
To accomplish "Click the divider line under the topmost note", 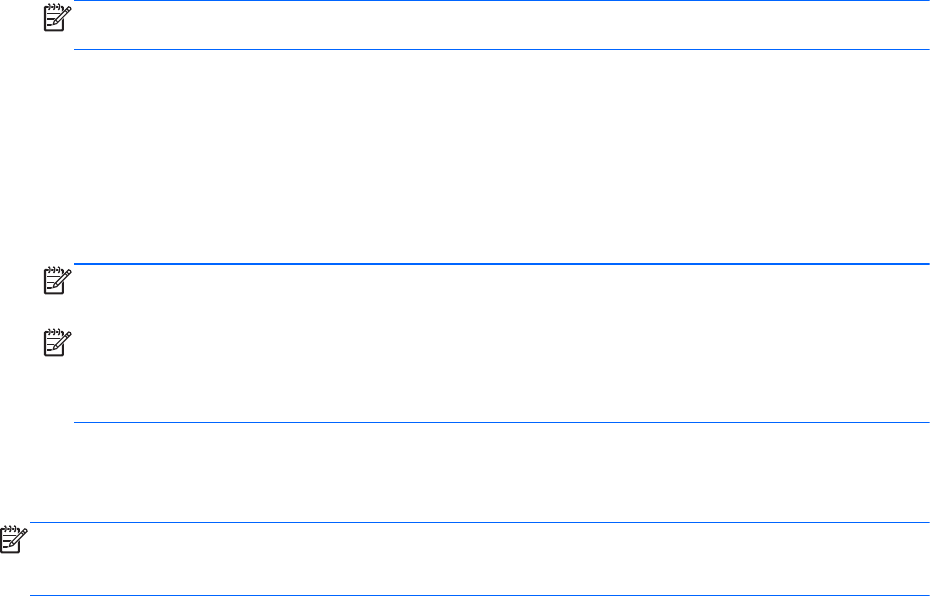I will [500, 49].
